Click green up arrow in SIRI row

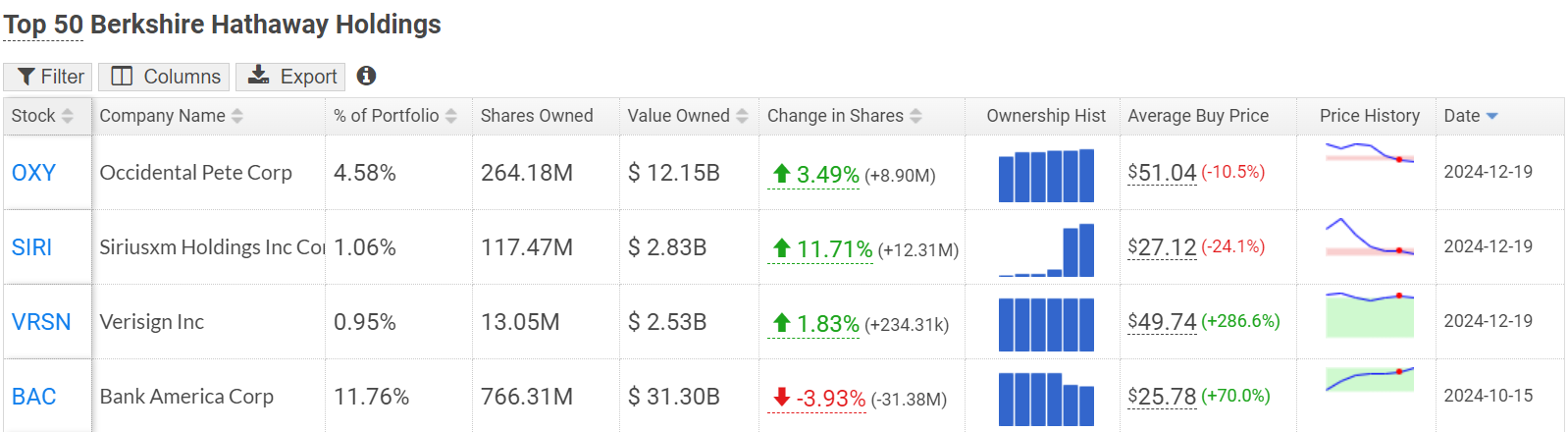point(781,248)
